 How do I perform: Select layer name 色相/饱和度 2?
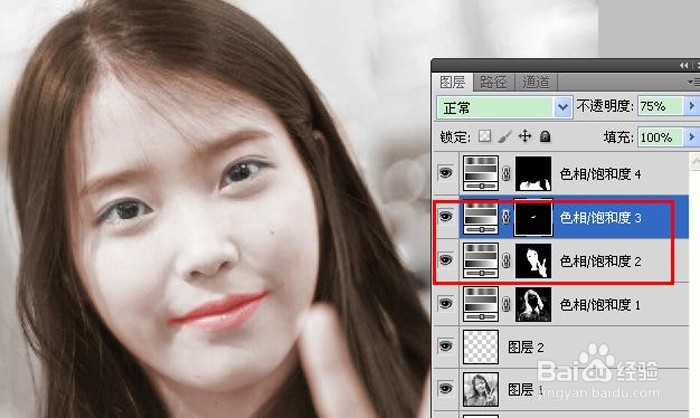tap(600, 261)
